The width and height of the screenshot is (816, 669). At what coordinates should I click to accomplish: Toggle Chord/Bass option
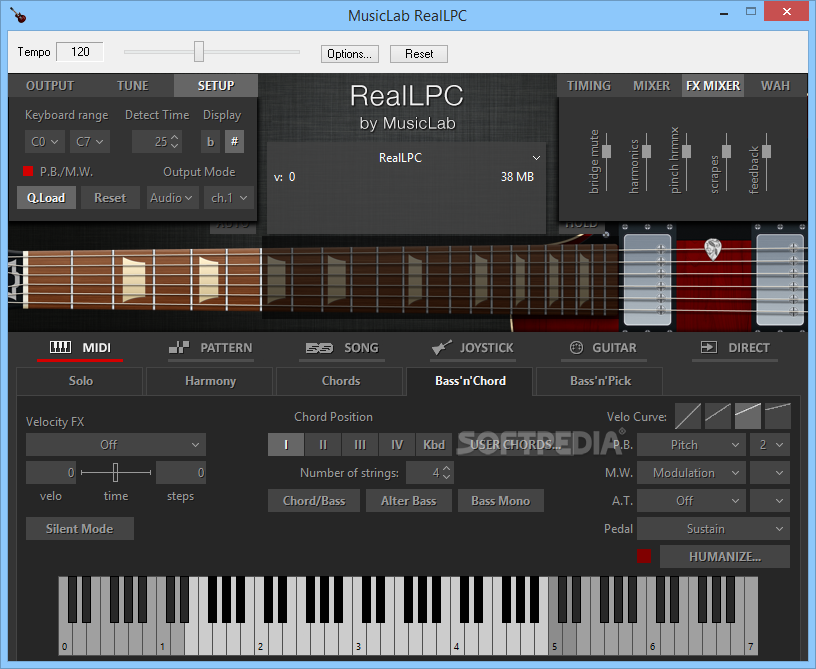point(314,500)
